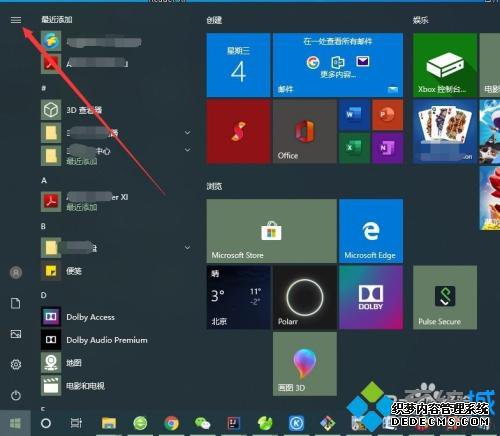Screen dimensions: 500x436
Task: Open Settings gear in Start sidebar
Action: click(16, 364)
